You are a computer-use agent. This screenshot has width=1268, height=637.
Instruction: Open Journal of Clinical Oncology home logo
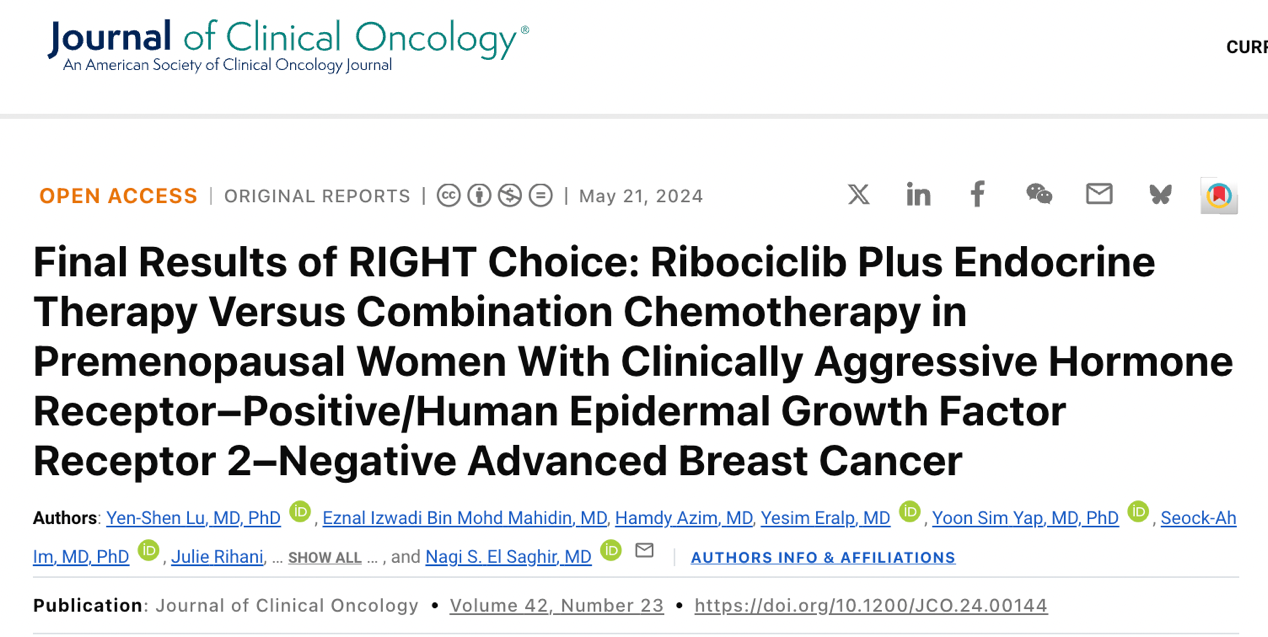click(288, 46)
